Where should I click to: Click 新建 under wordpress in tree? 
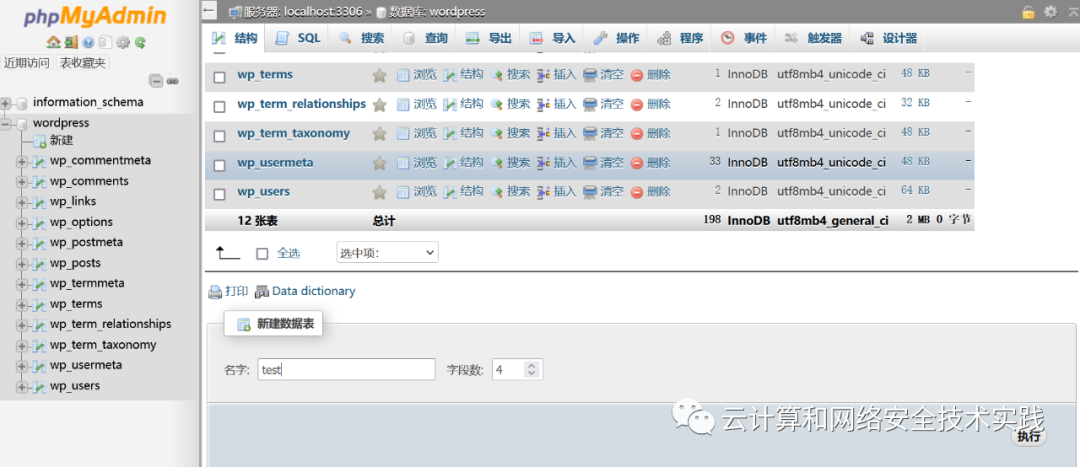coord(62,140)
